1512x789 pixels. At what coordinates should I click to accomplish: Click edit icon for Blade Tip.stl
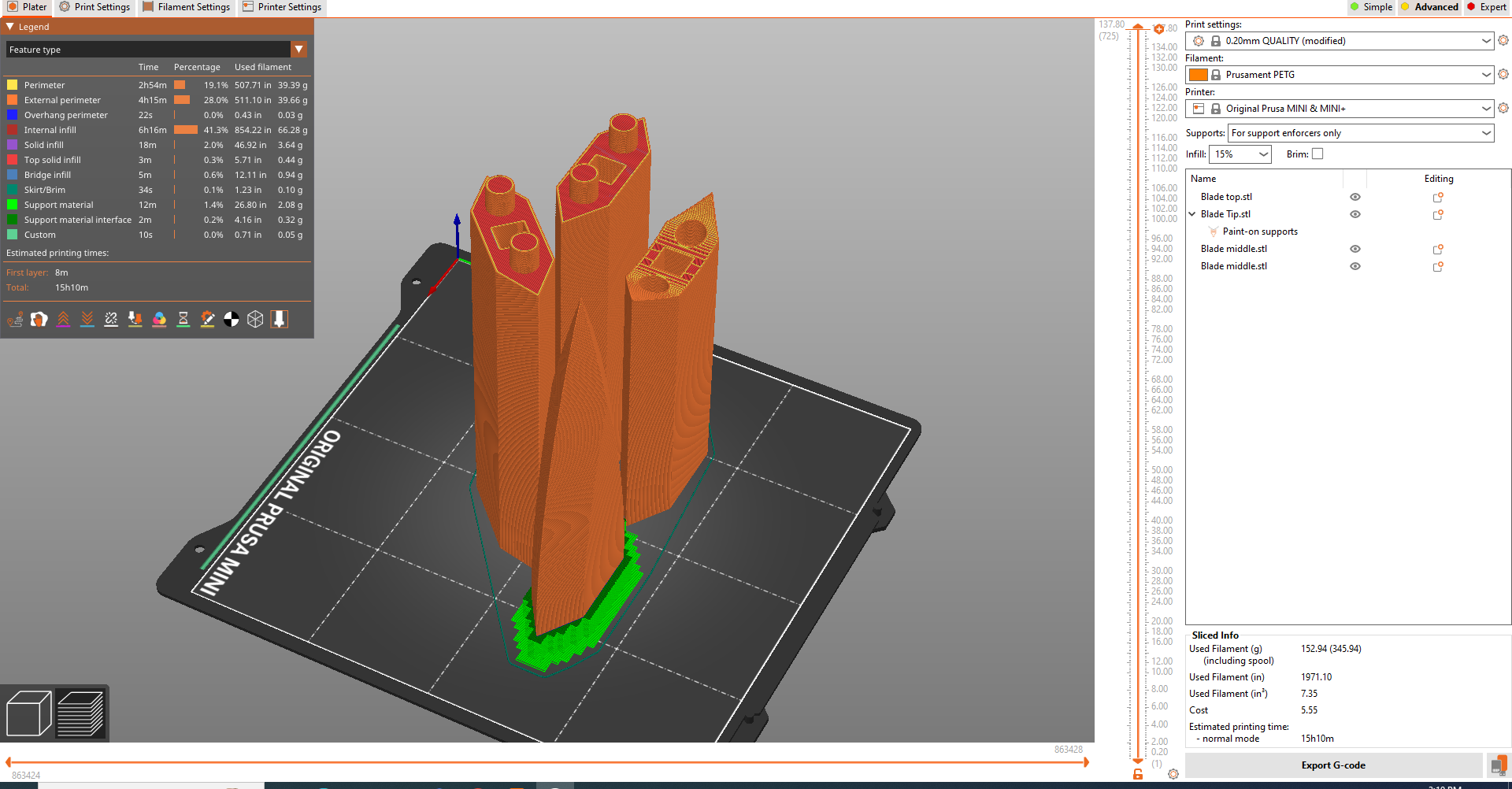pyautogui.click(x=1438, y=214)
